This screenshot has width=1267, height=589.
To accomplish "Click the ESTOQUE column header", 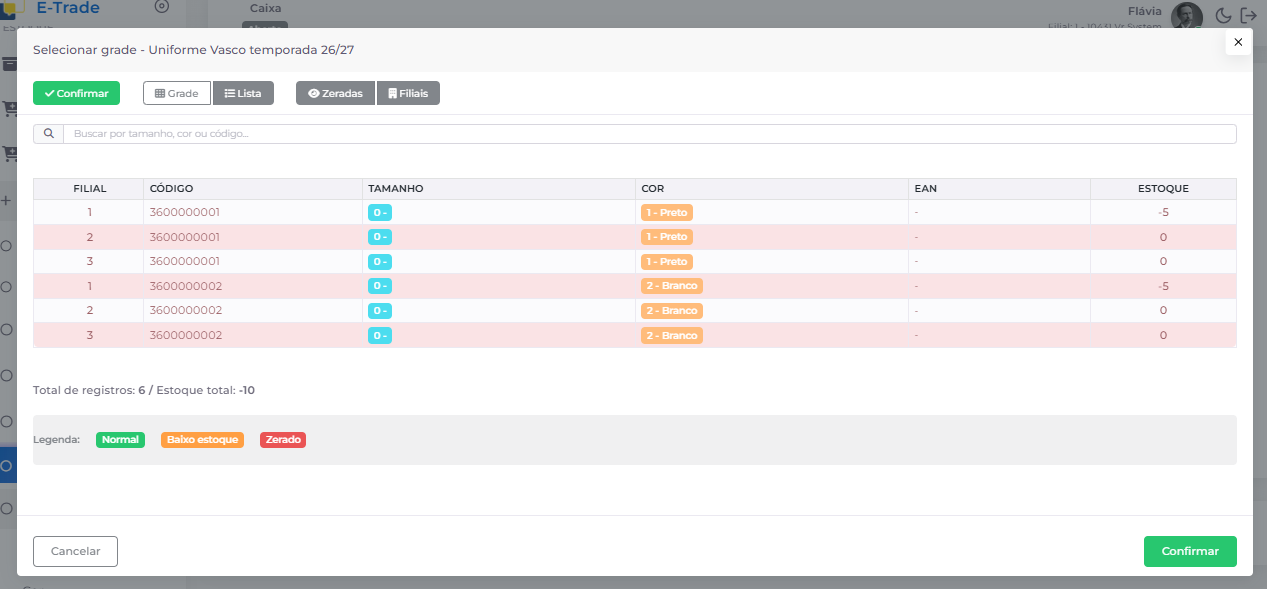I will [1163, 188].
